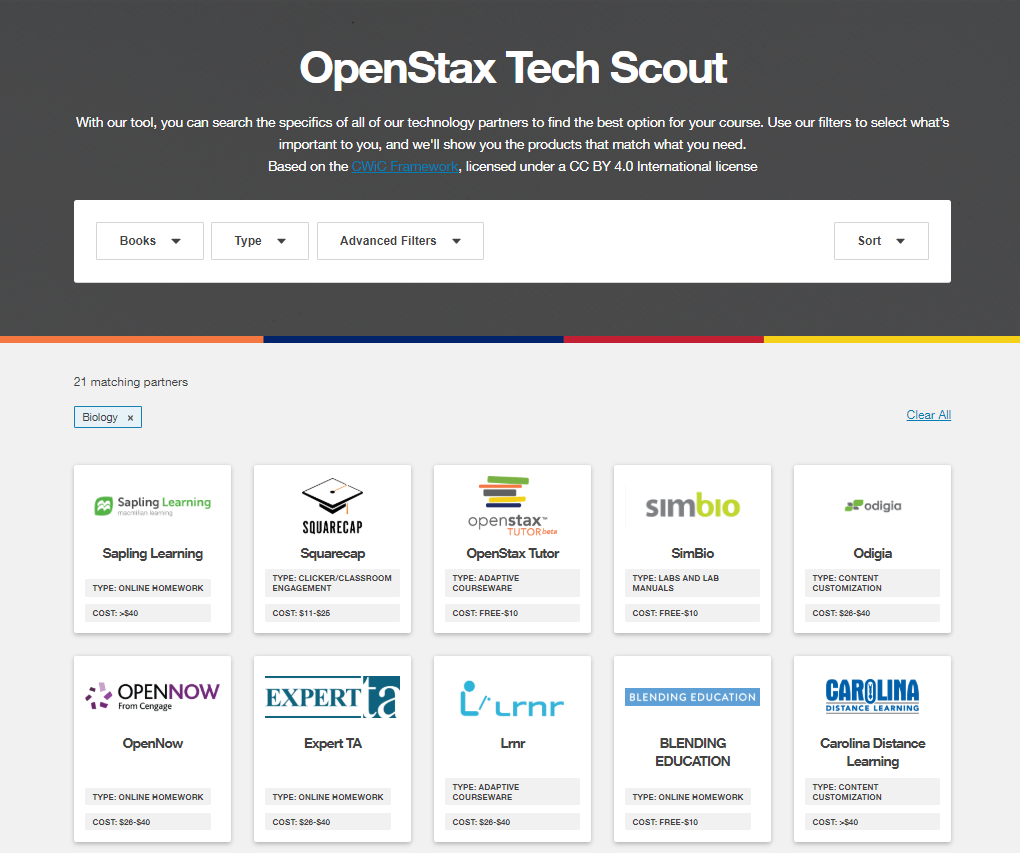Screen dimensions: 1020x853
Task: Click the Blending Education banner logo
Action: point(692,697)
